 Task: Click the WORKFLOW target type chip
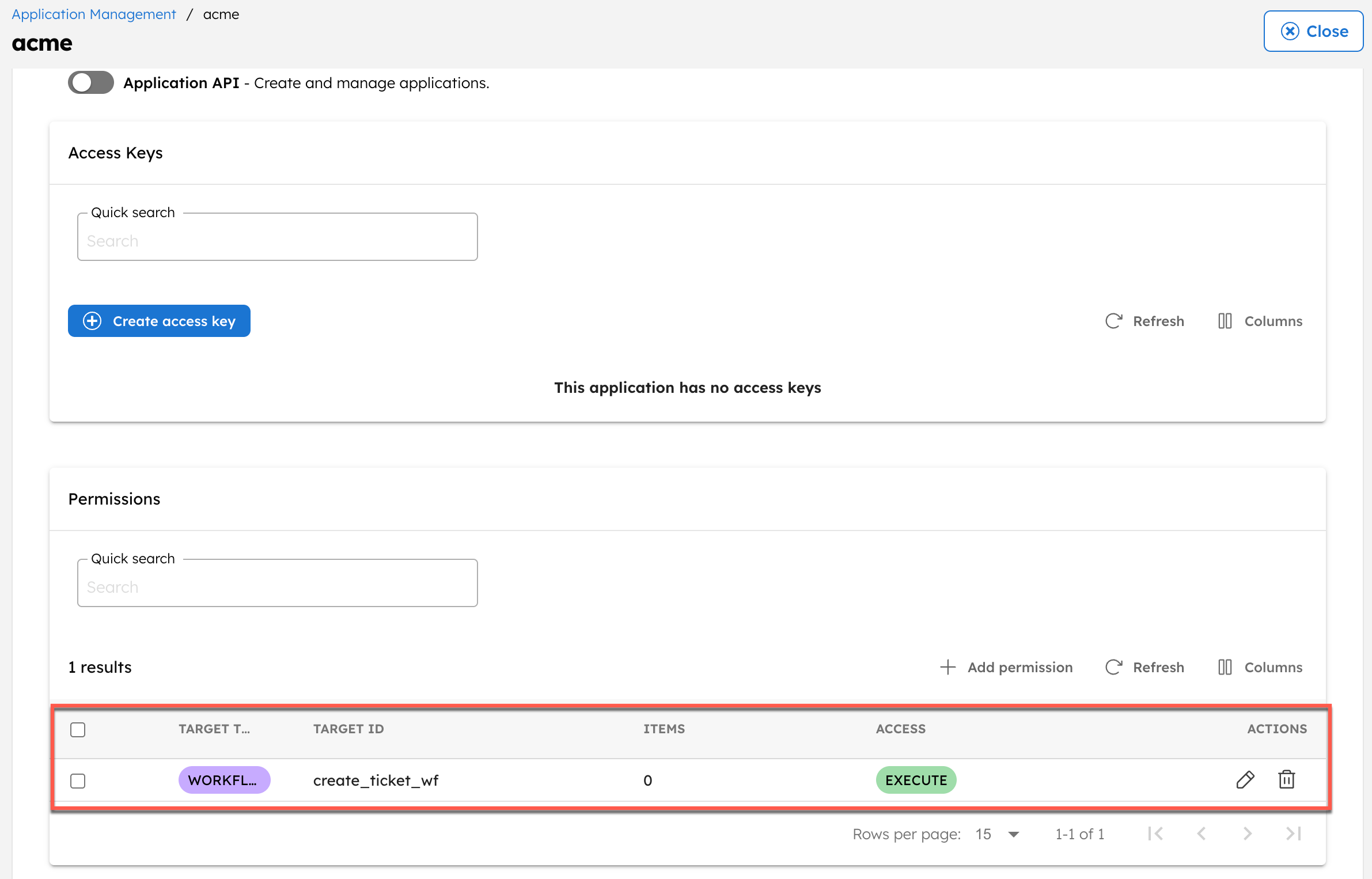(224, 780)
